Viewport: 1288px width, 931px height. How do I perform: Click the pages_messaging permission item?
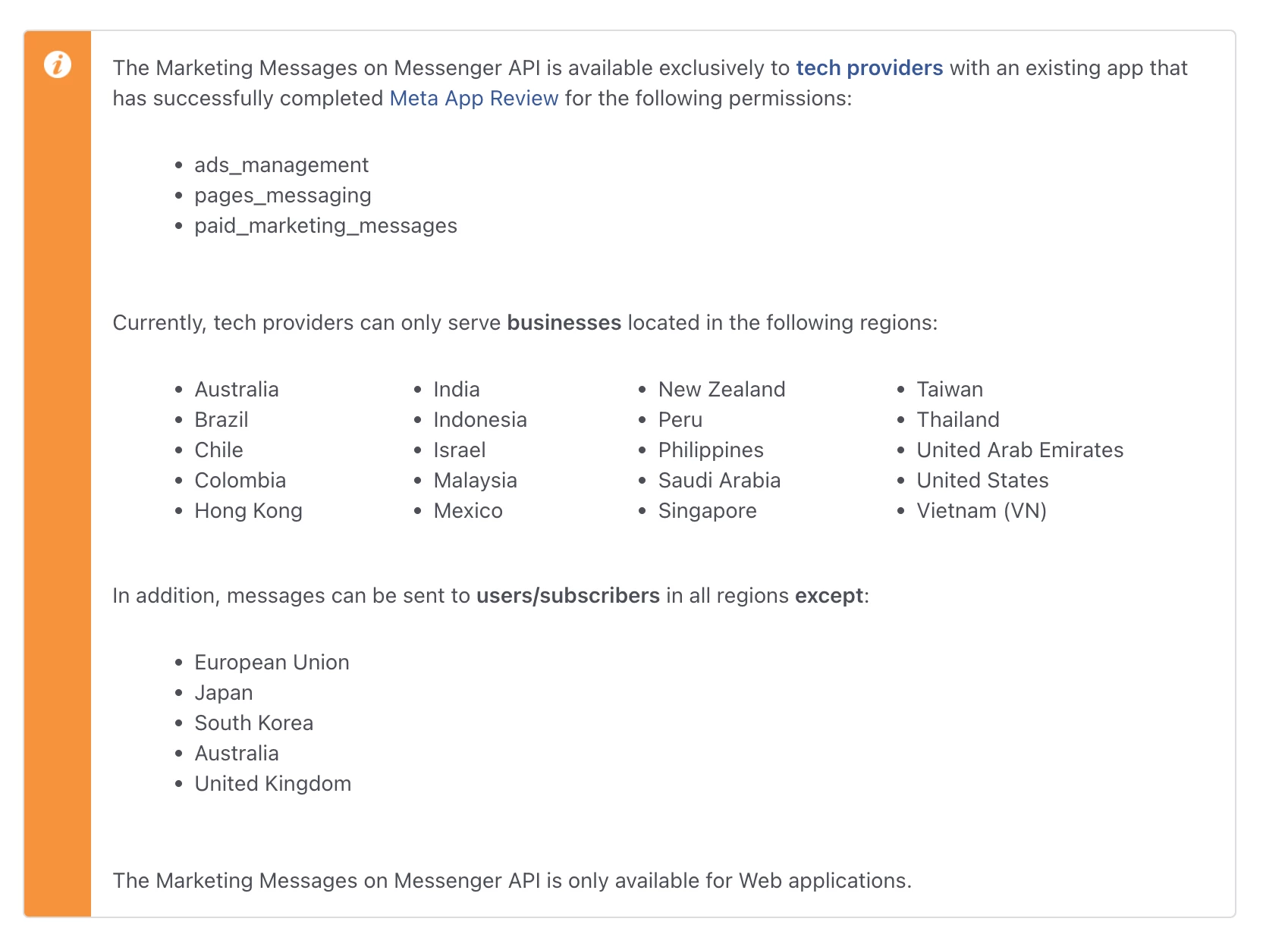click(x=282, y=196)
